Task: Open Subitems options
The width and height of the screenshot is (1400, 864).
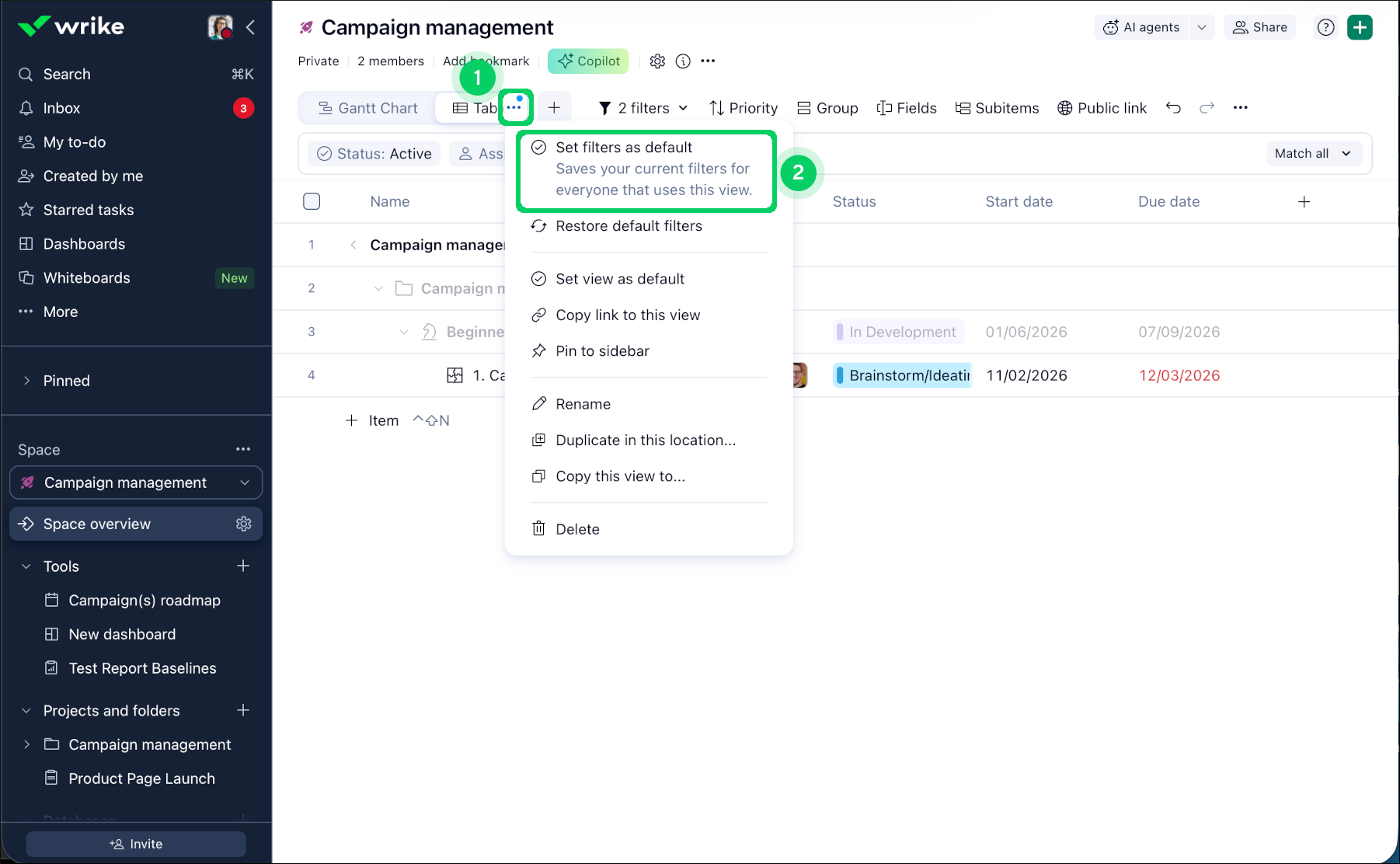Action: click(x=997, y=108)
